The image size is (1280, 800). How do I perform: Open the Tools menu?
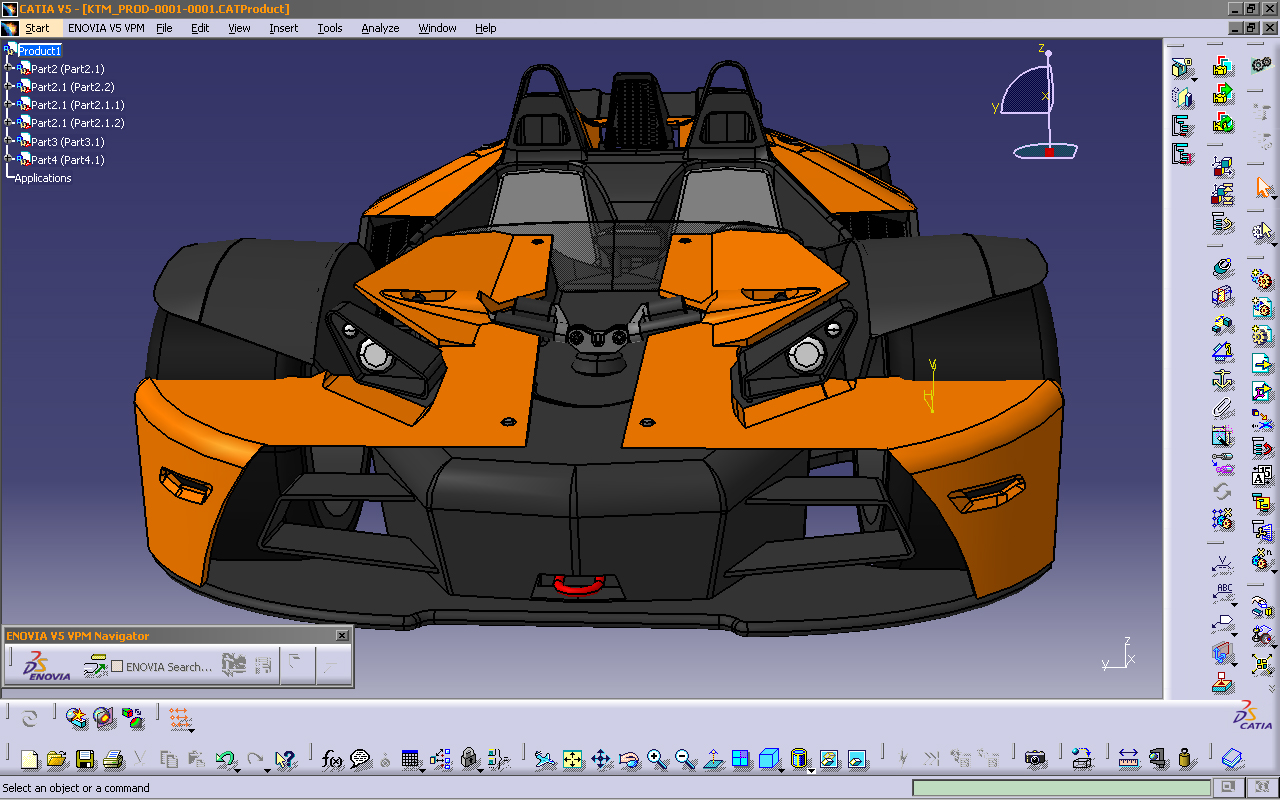coord(330,28)
